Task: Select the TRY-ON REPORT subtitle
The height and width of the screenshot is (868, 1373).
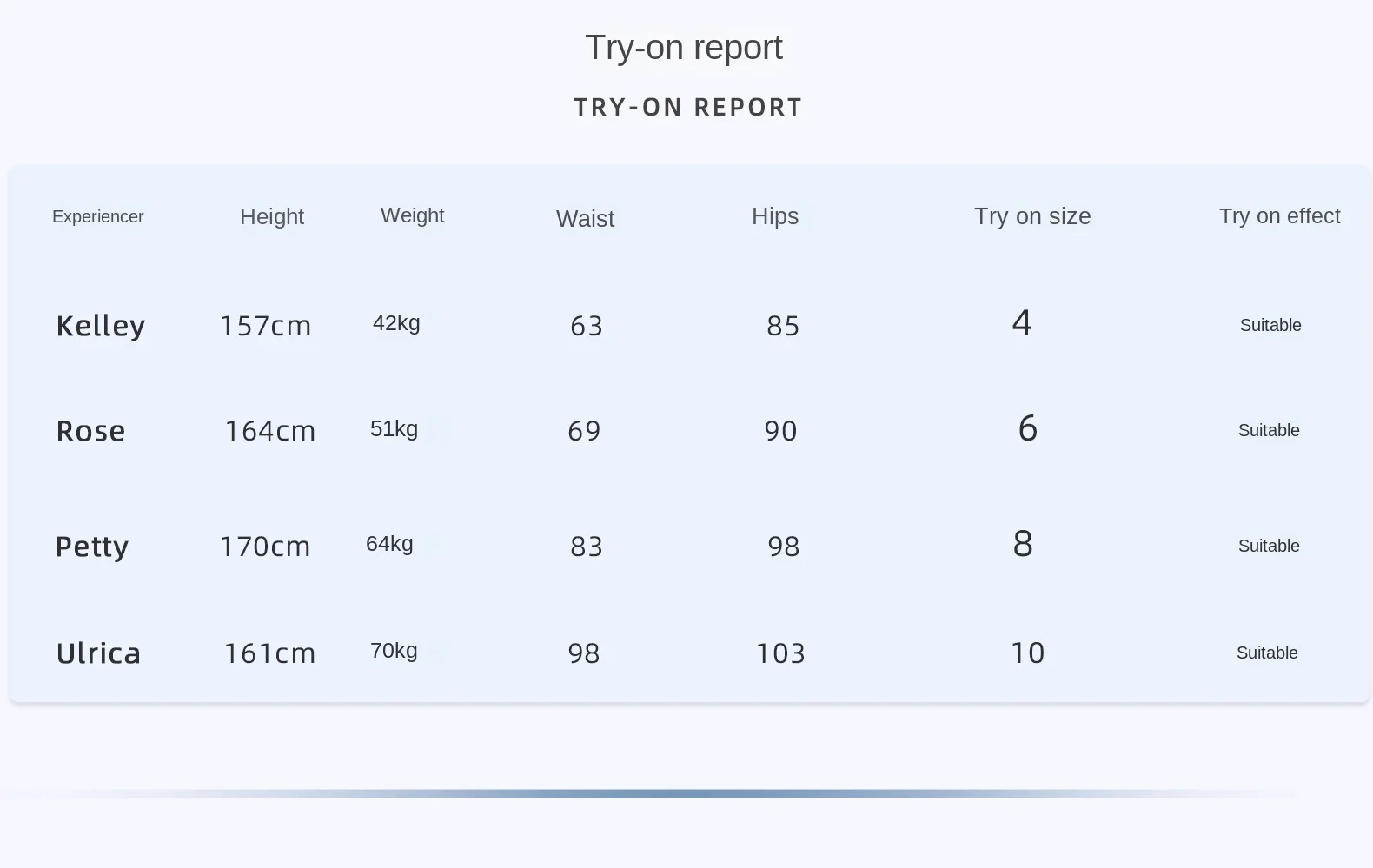Action: pyautogui.click(x=688, y=107)
